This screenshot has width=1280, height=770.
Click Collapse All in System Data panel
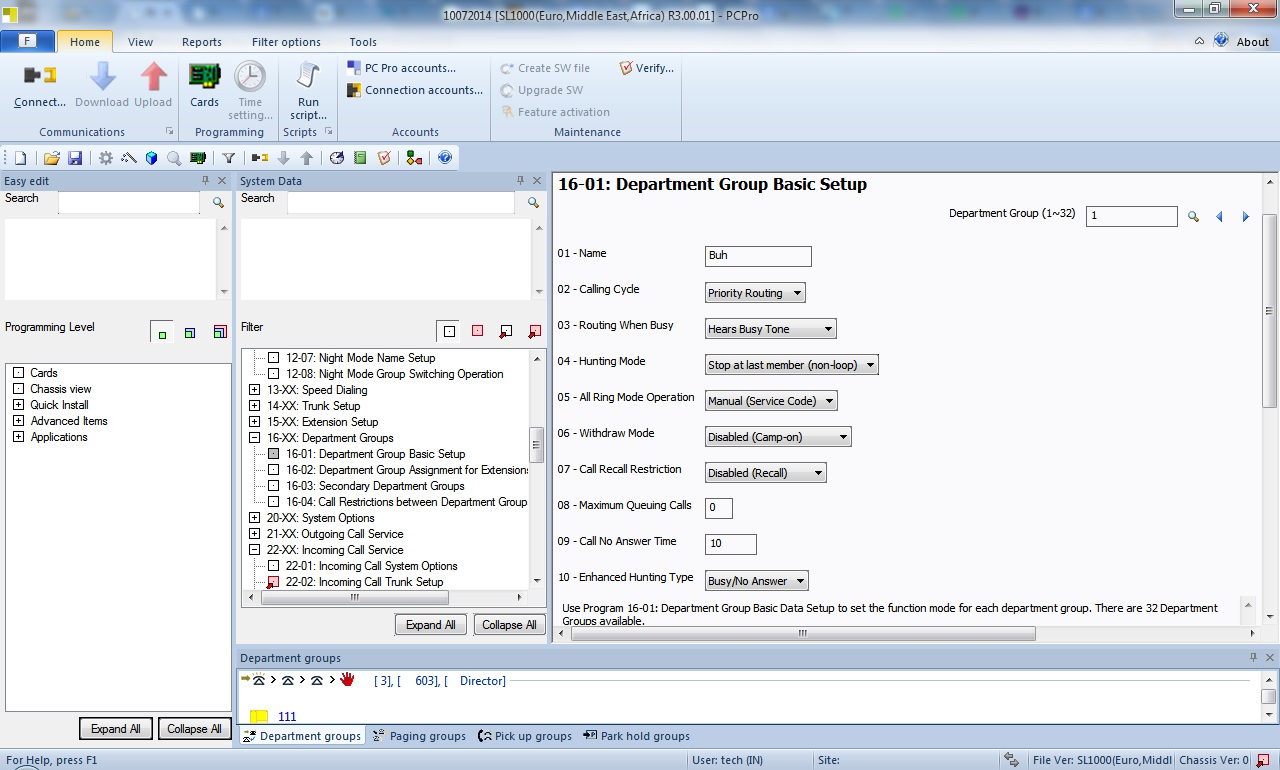point(509,624)
